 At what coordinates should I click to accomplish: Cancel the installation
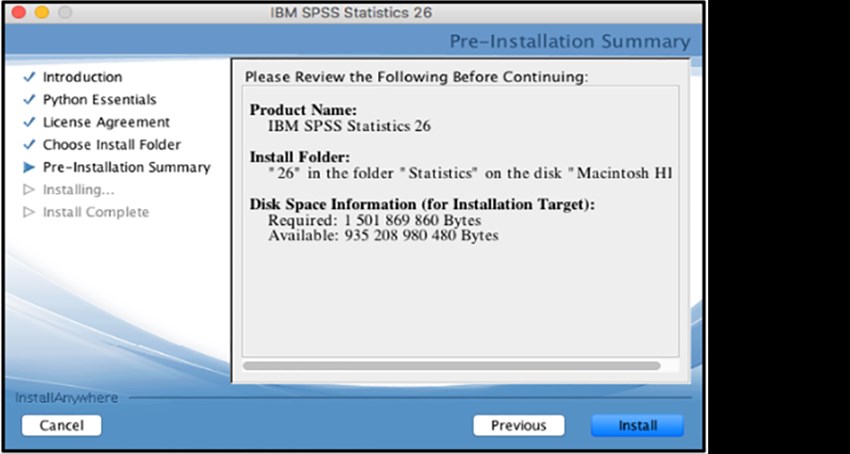(61, 426)
